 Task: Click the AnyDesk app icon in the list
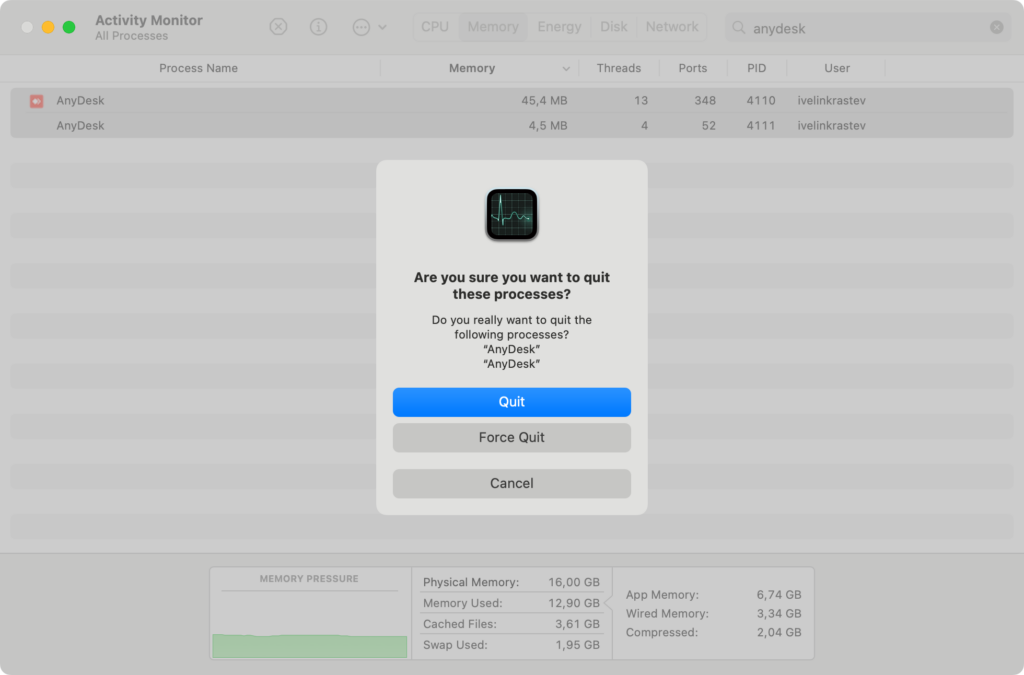36,100
